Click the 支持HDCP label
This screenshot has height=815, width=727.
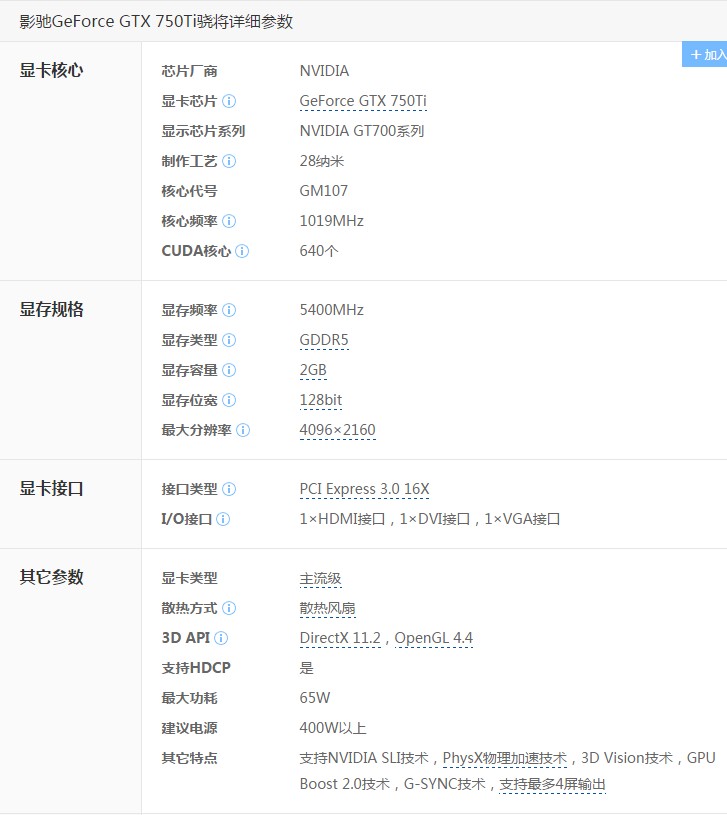(196, 668)
